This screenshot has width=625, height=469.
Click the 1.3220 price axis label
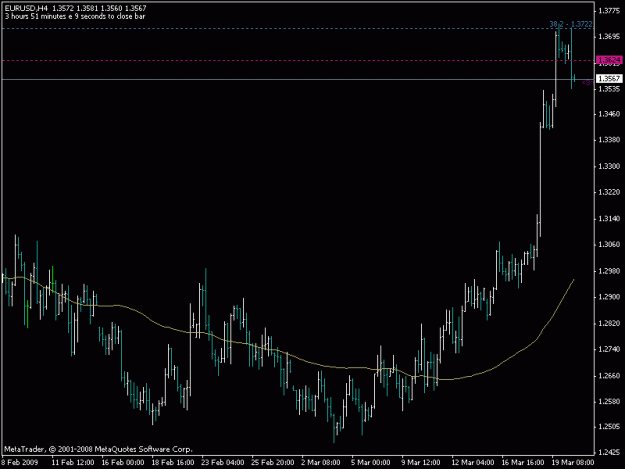[x=609, y=192]
